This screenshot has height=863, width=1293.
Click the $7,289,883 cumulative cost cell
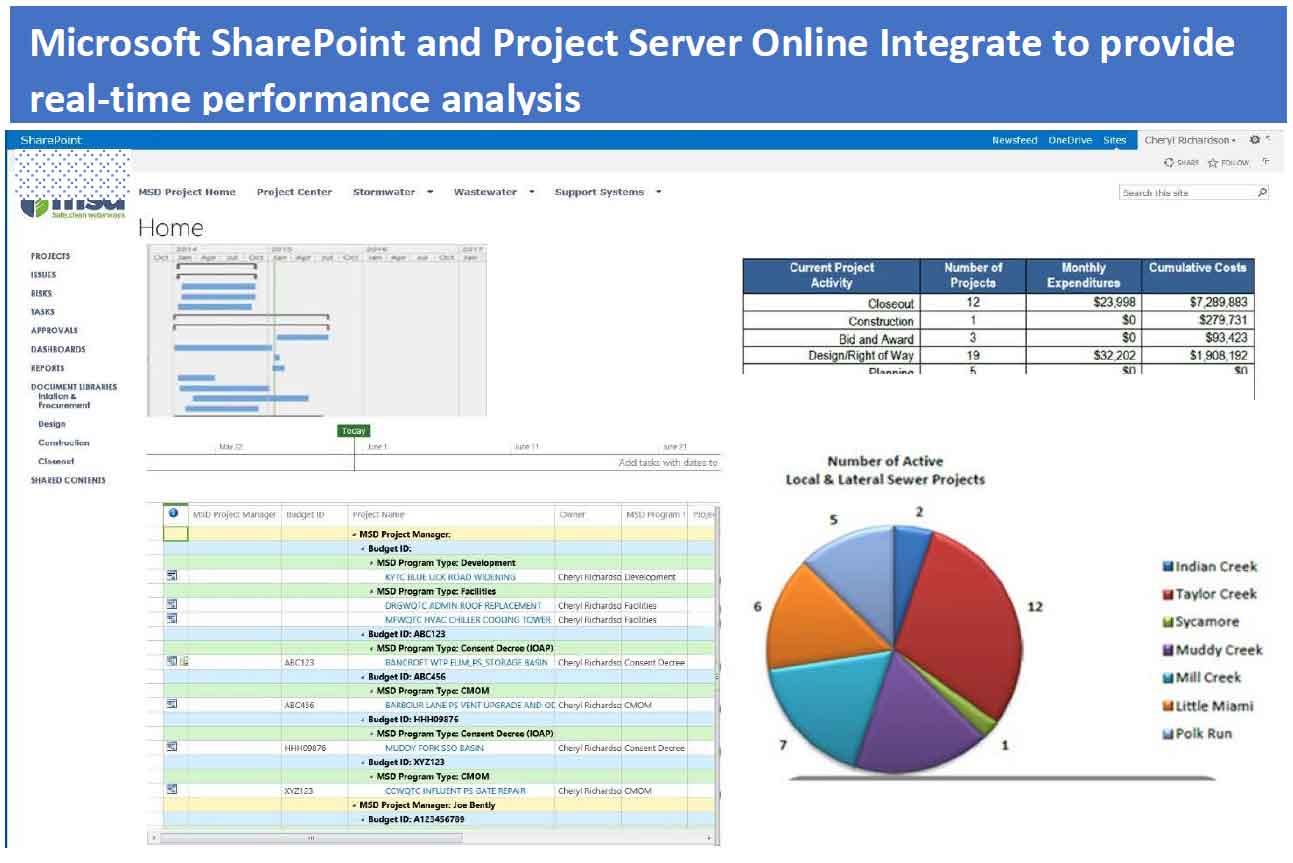1198,302
